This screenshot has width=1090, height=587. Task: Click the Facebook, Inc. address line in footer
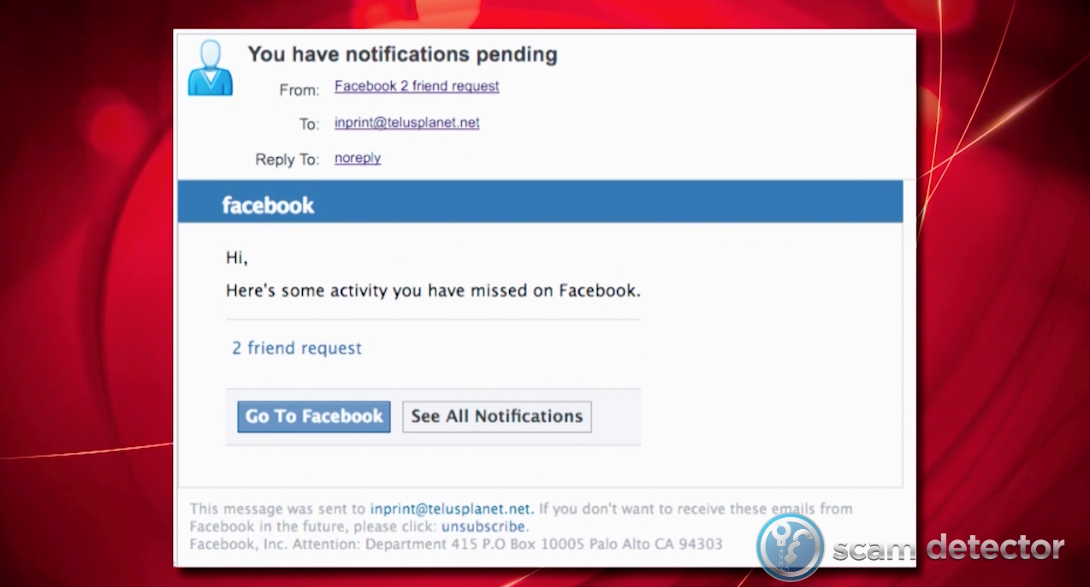pyautogui.click(x=456, y=544)
